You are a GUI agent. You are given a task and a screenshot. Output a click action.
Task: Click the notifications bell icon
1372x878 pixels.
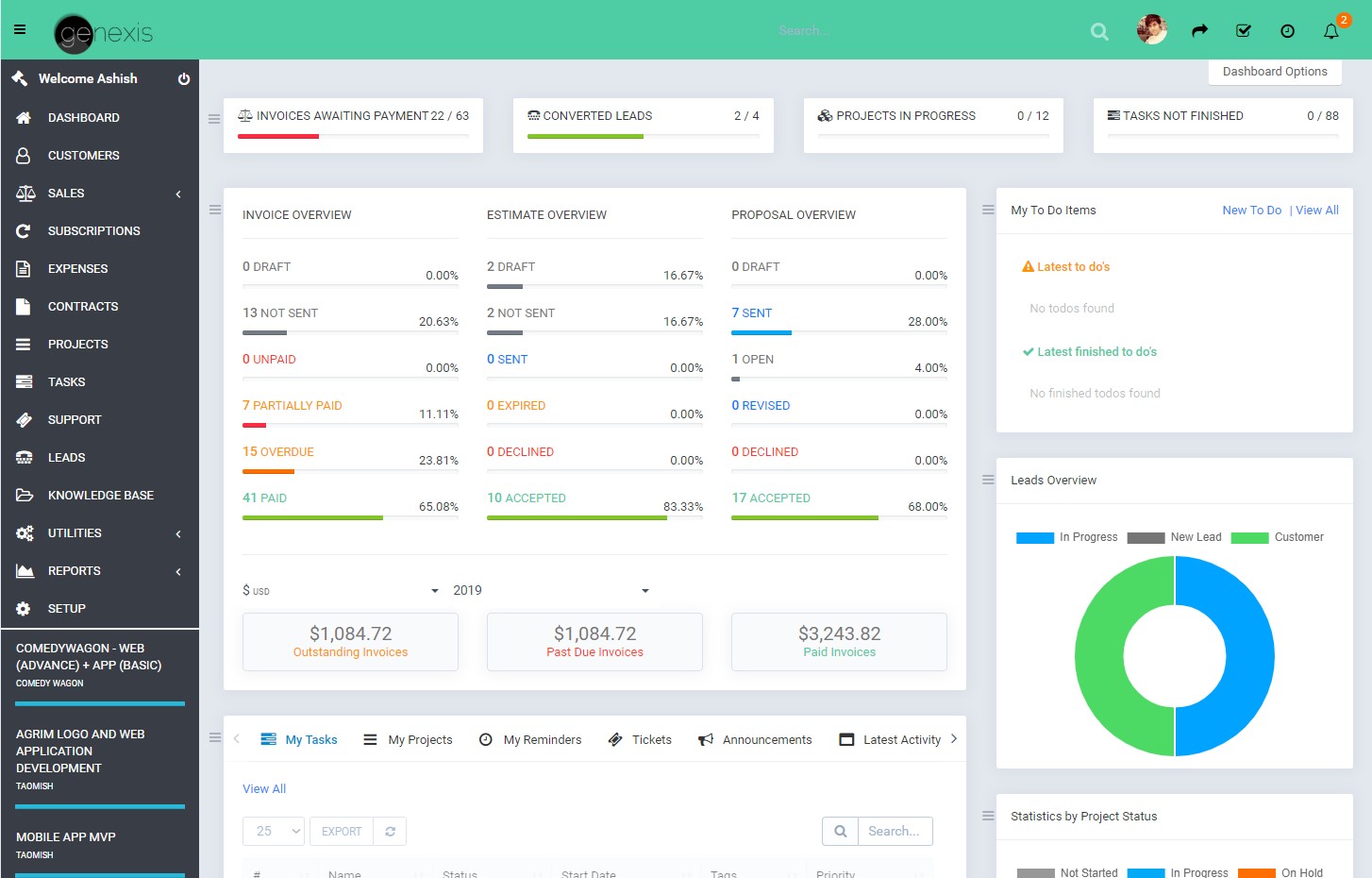[x=1330, y=31]
